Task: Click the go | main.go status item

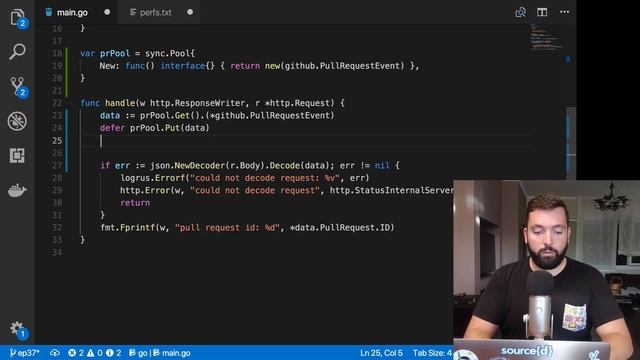Action: pyautogui.click(x=160, y=353)
